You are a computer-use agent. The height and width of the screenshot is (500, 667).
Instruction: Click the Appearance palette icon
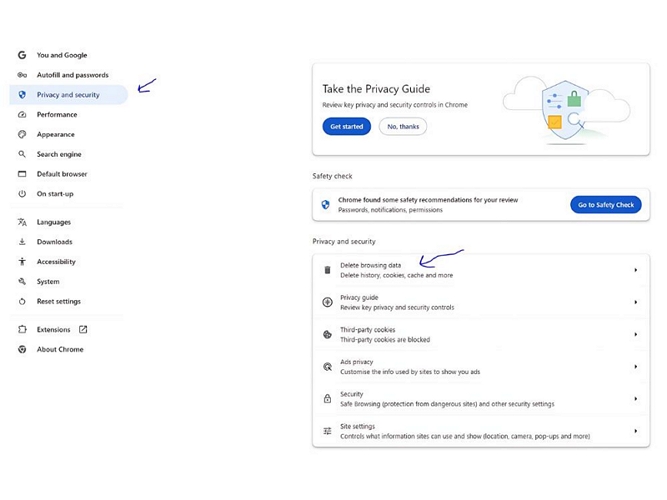point(22,134)
